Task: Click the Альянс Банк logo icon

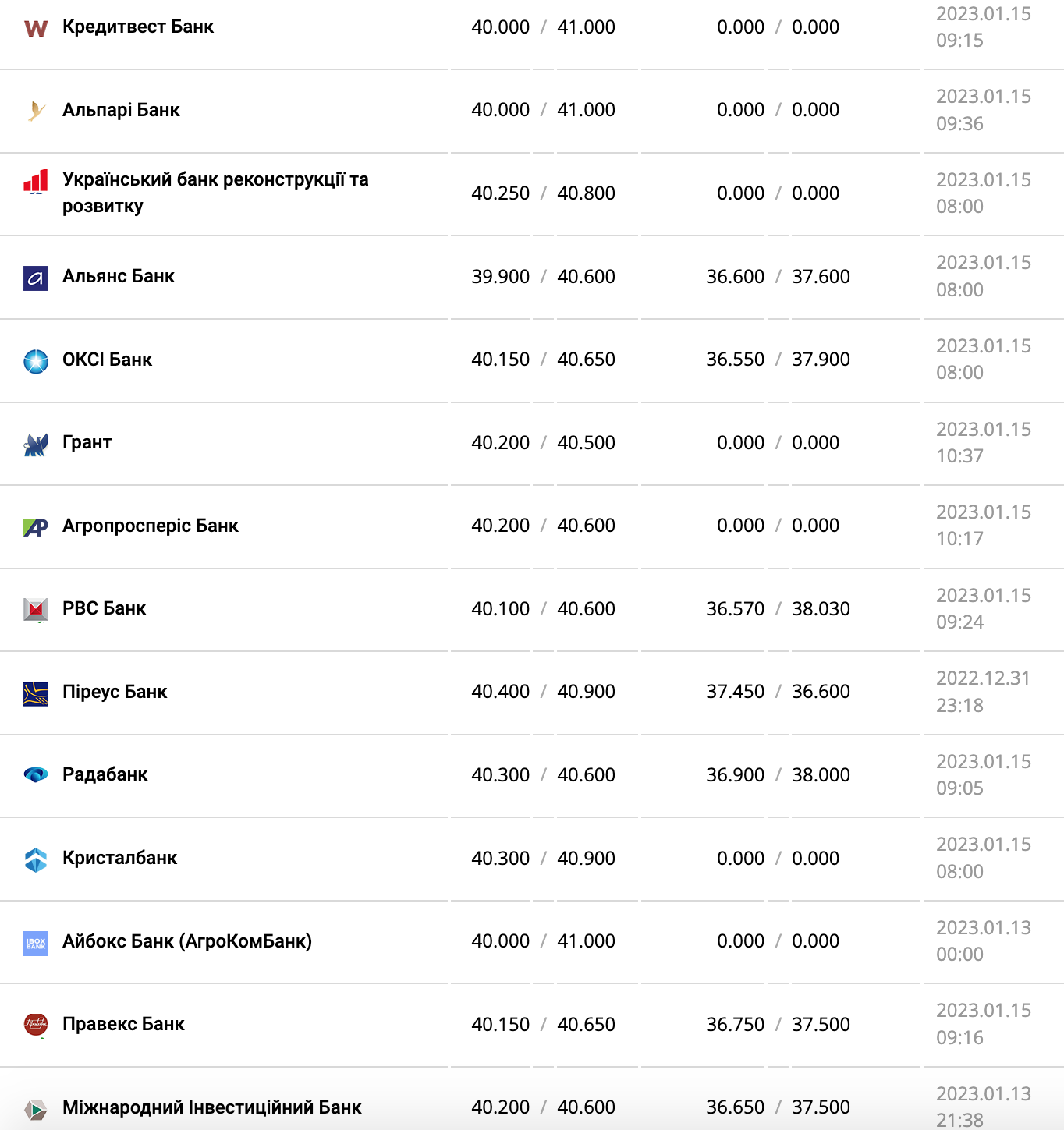Action: [x=36, y=278]
